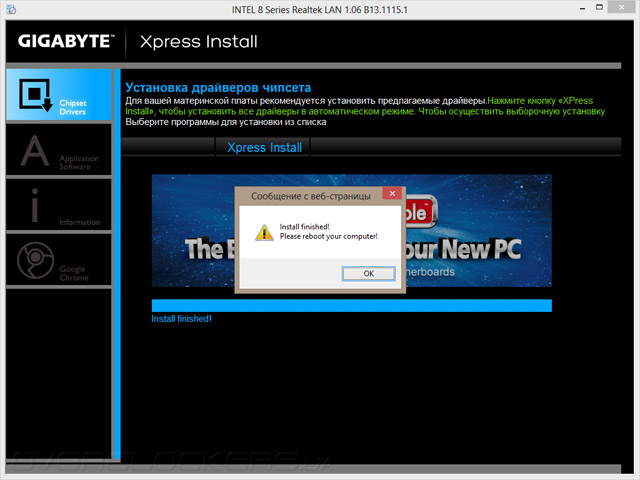This screenshot has height=480, width=640.
Task: Click the 'Xpress Install' header title
Action: pos(199,42)
